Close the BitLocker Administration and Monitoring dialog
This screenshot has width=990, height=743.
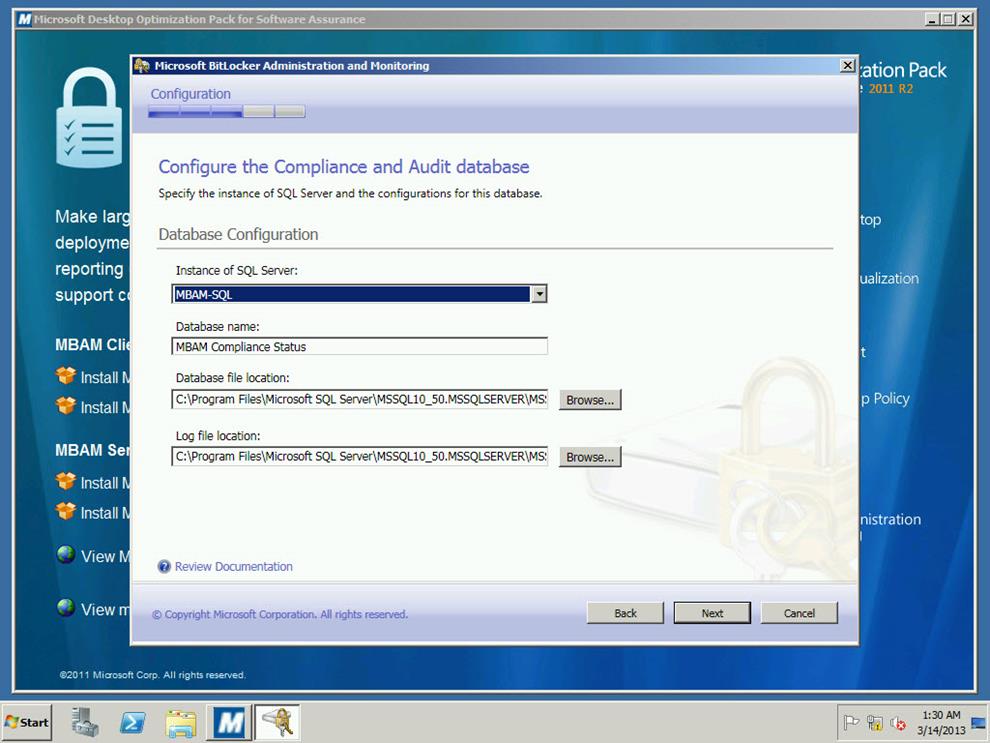pos(847,66)
